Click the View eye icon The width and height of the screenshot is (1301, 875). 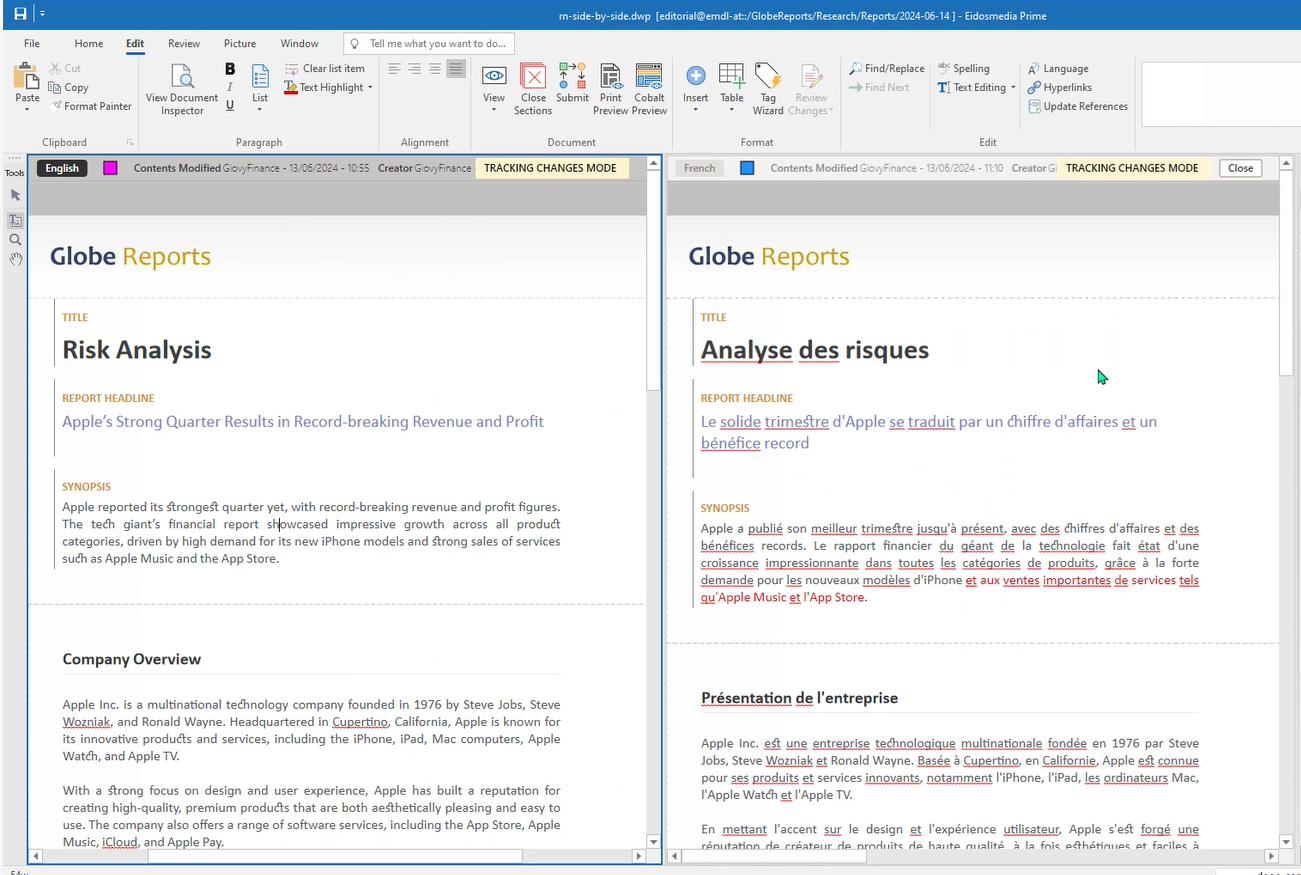tap(494, 76)
